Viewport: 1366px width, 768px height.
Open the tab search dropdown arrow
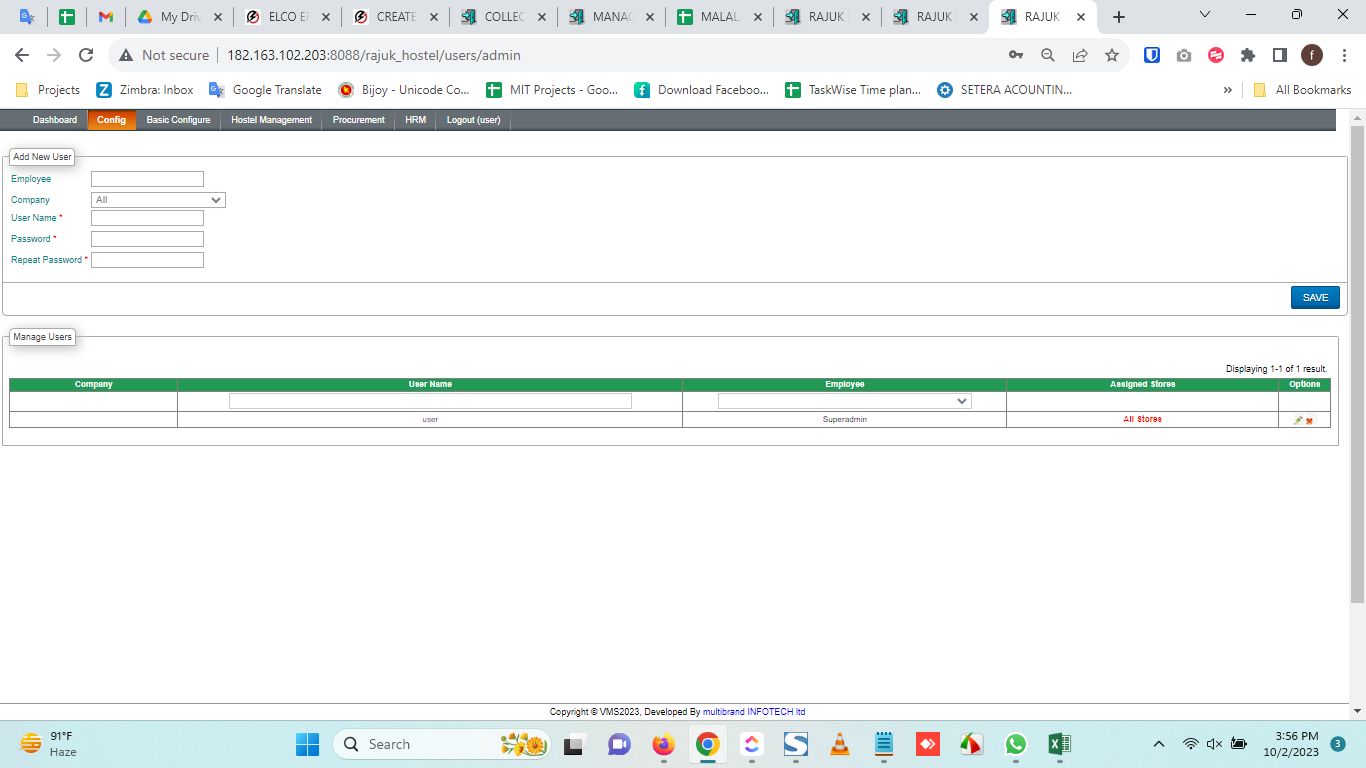(1204, 15)
